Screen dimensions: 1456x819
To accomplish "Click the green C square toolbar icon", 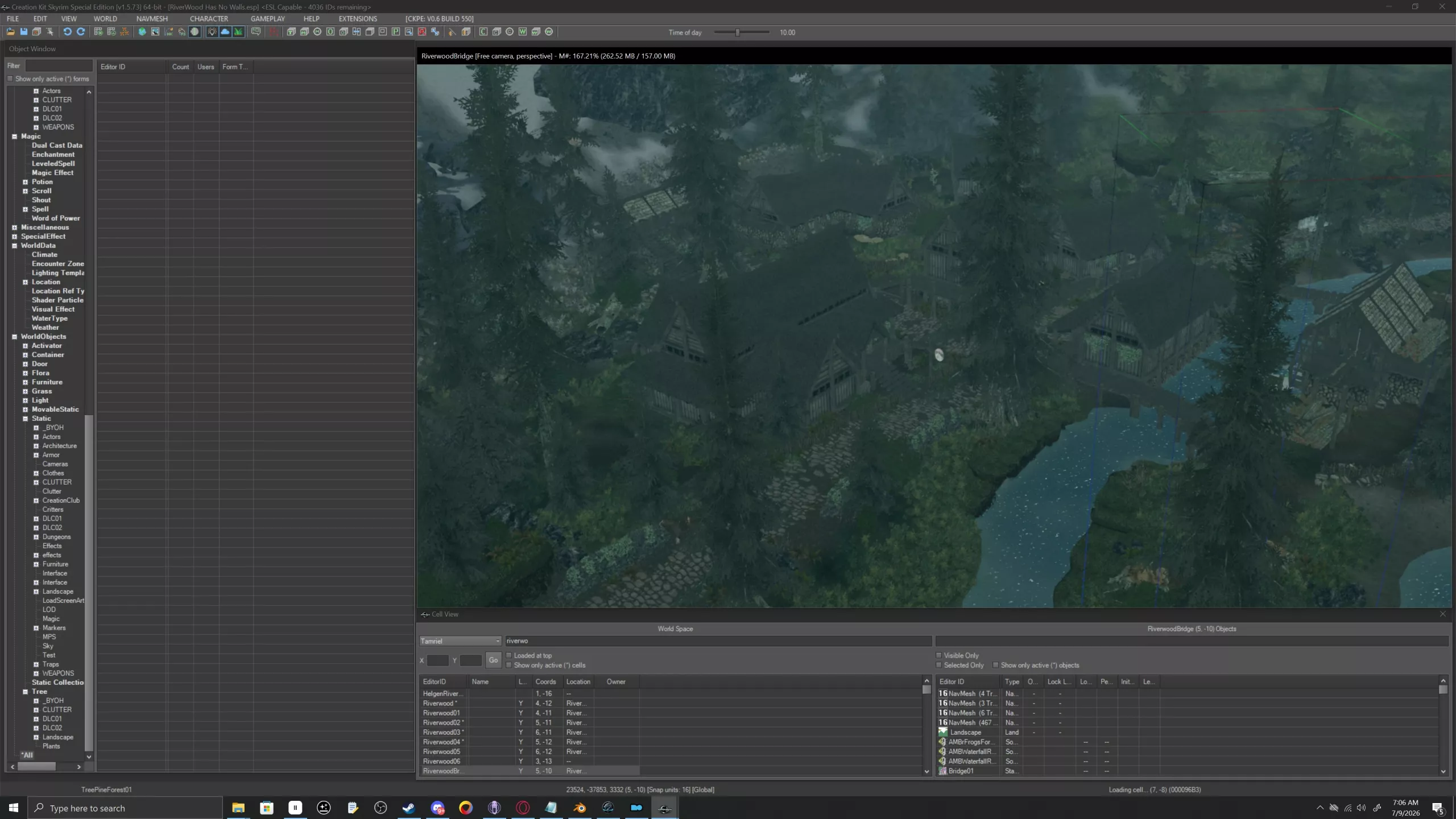I will (483, 32).
